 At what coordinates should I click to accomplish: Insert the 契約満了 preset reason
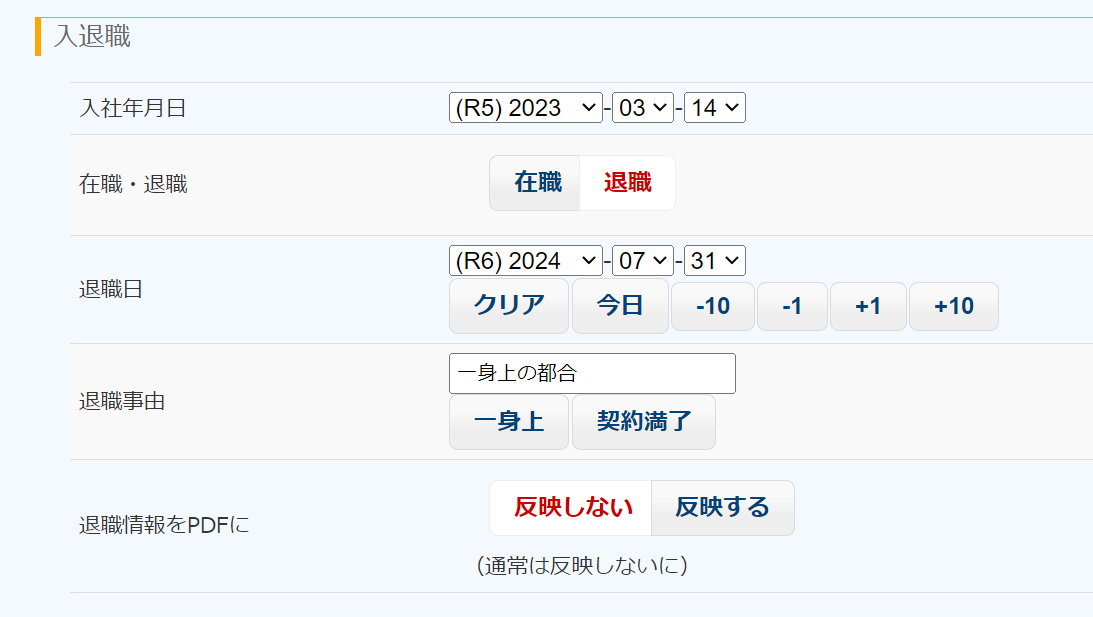[x=643, y=422]
